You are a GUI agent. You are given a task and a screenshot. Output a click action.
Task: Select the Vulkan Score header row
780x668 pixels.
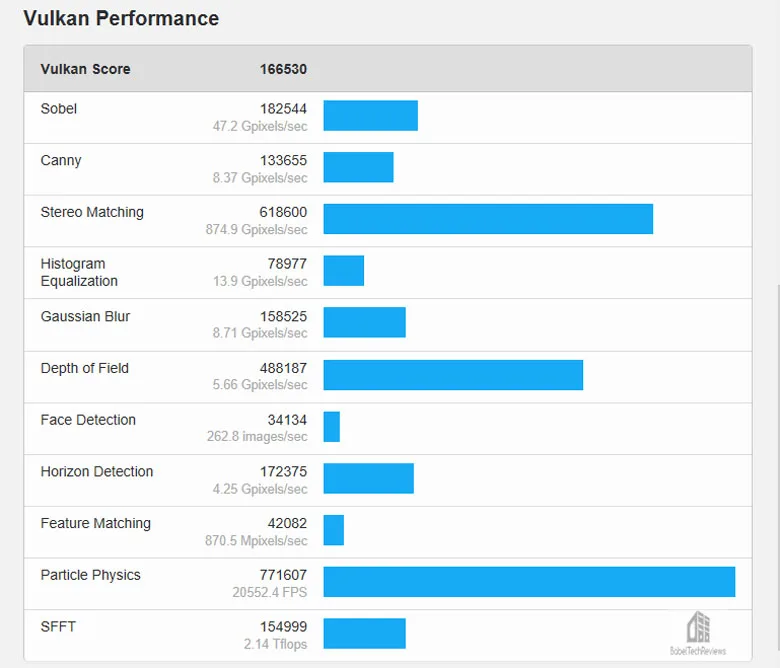tap(388, 69)
